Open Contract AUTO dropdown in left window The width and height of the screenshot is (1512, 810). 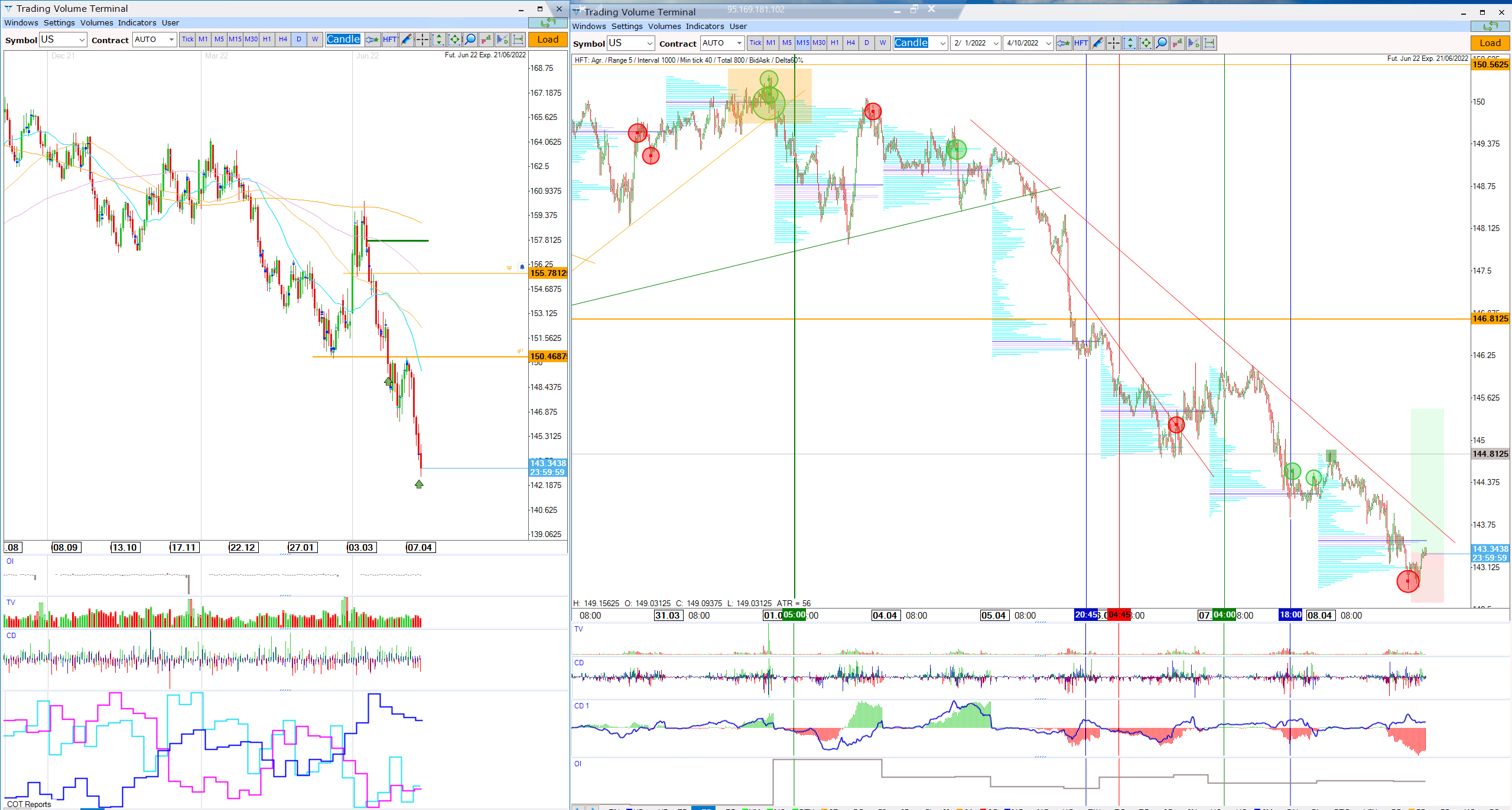pos(155,40)
